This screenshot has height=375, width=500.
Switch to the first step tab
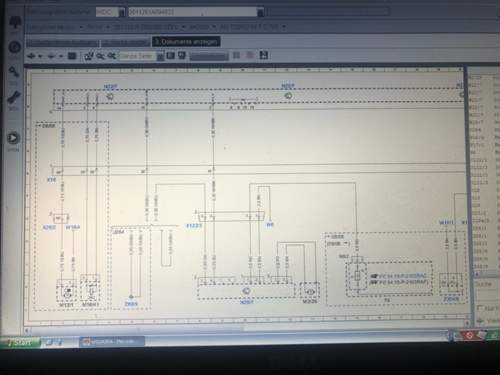coord(62,43)
